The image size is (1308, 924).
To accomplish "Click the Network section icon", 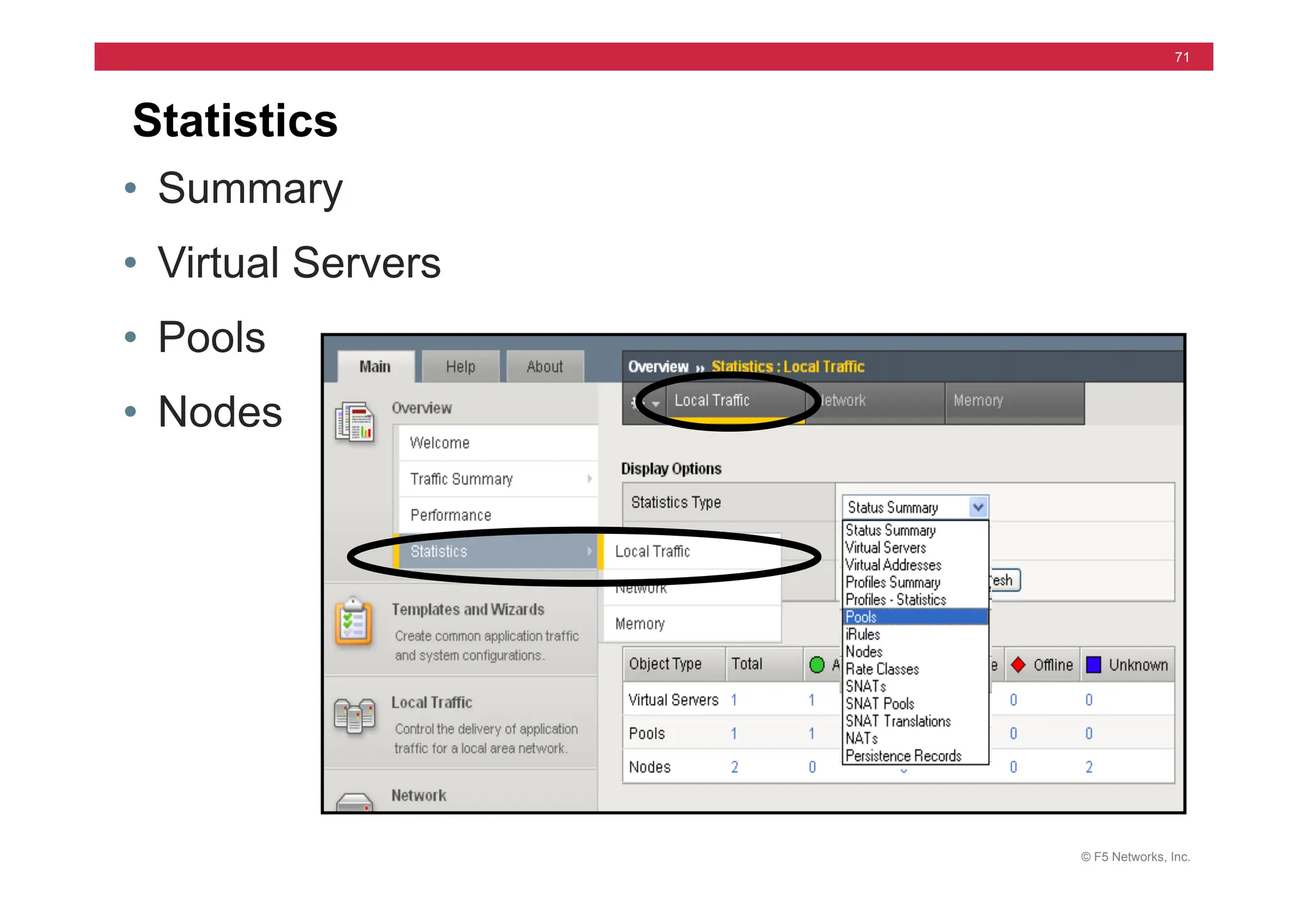I will tap(354, 802).
